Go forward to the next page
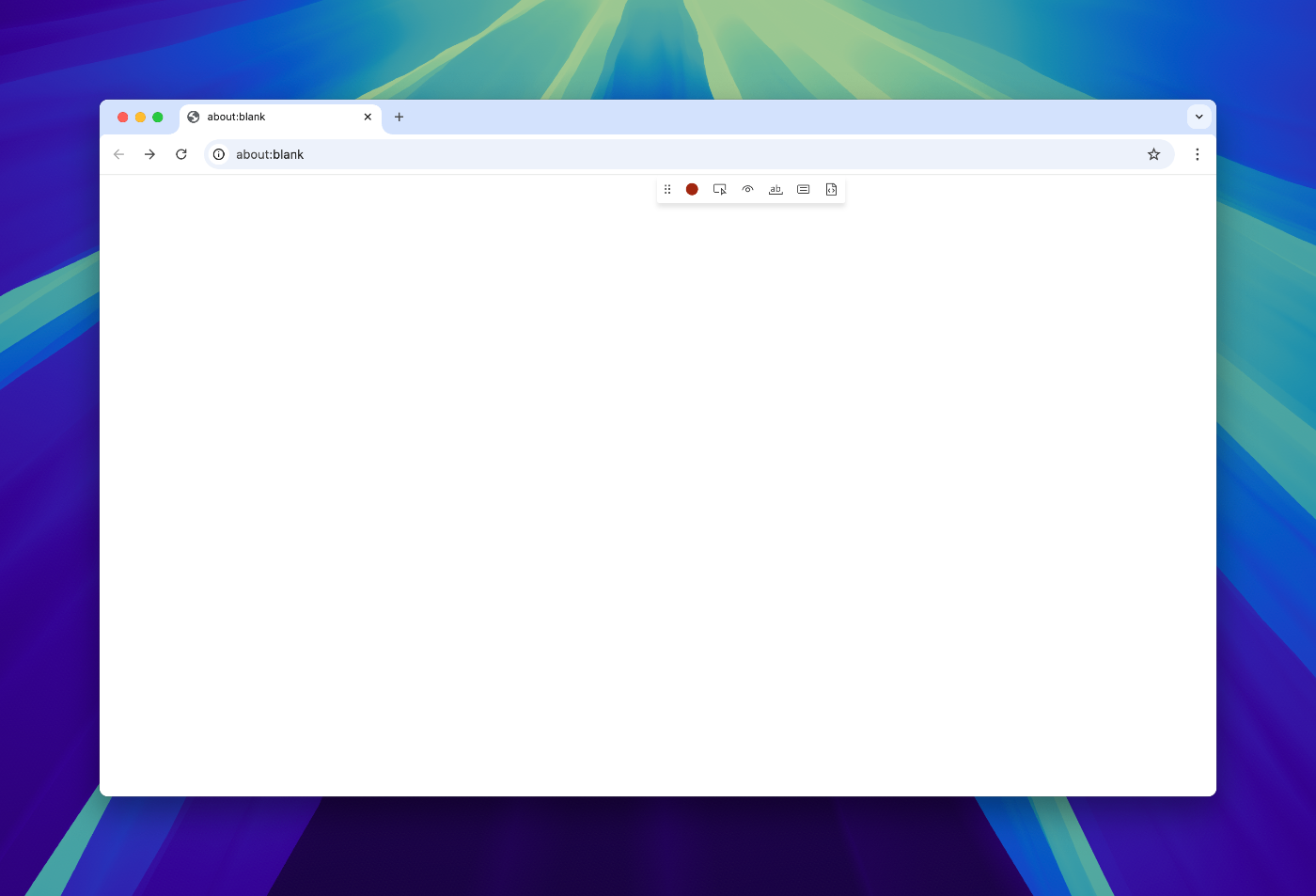The width and height of the screenshot is (1316, 896). click(149, 154)
